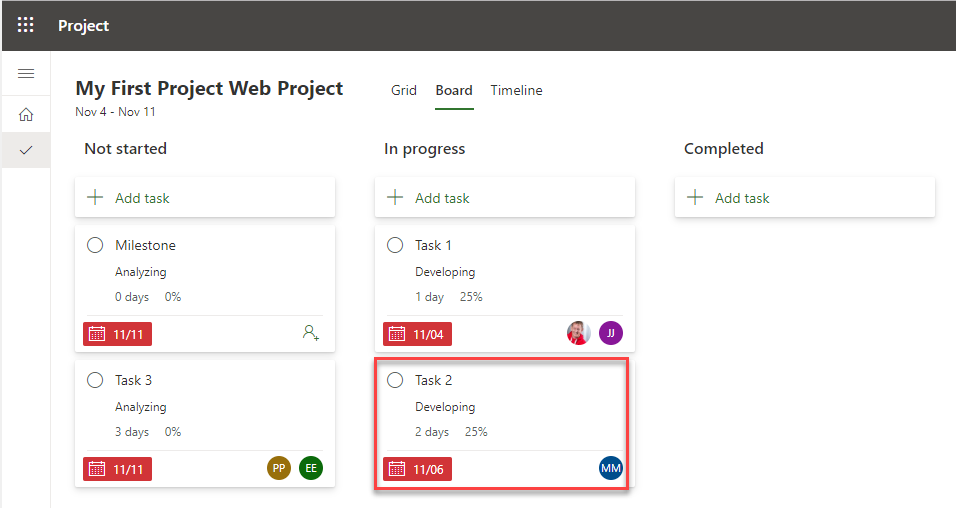Toggle the hamburger navigation menu
The image size is (956, 508).
[x=26, y=74]
